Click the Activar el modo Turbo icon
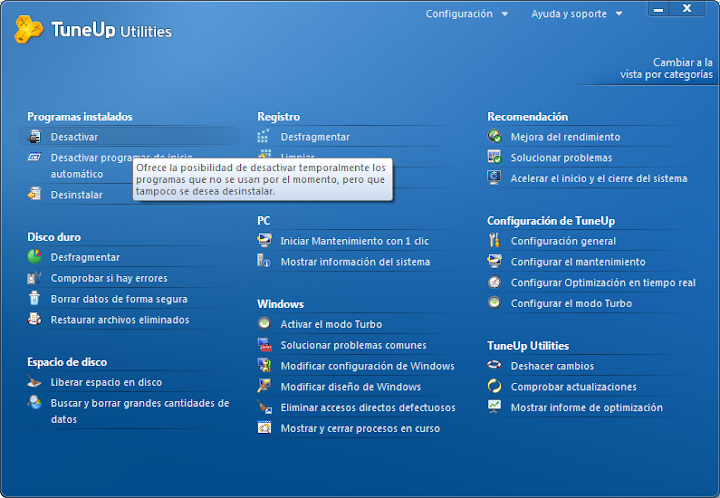Image resolution: width=720 pixels, height=498 pixels. (264, 324)
